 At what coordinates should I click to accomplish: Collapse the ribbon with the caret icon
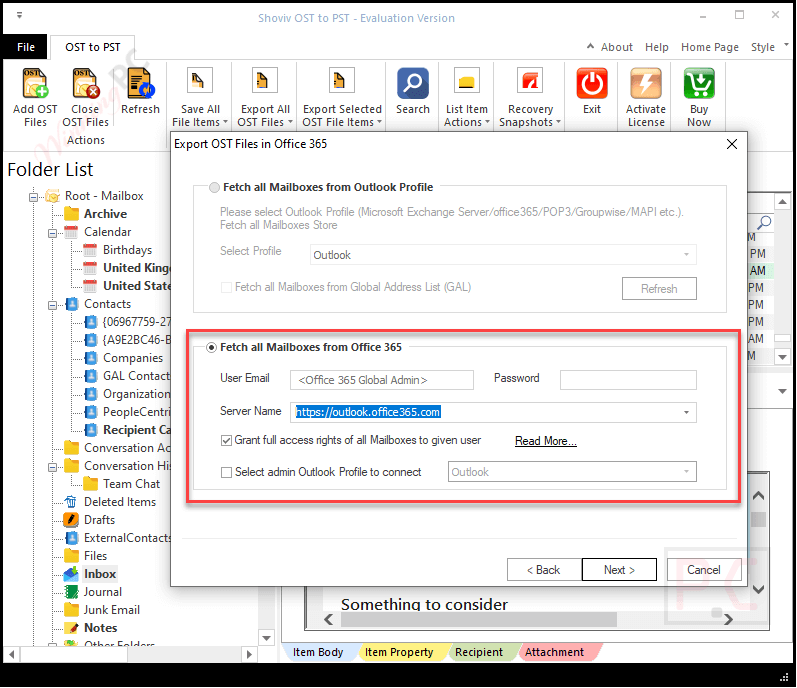(x=590, y=46)
